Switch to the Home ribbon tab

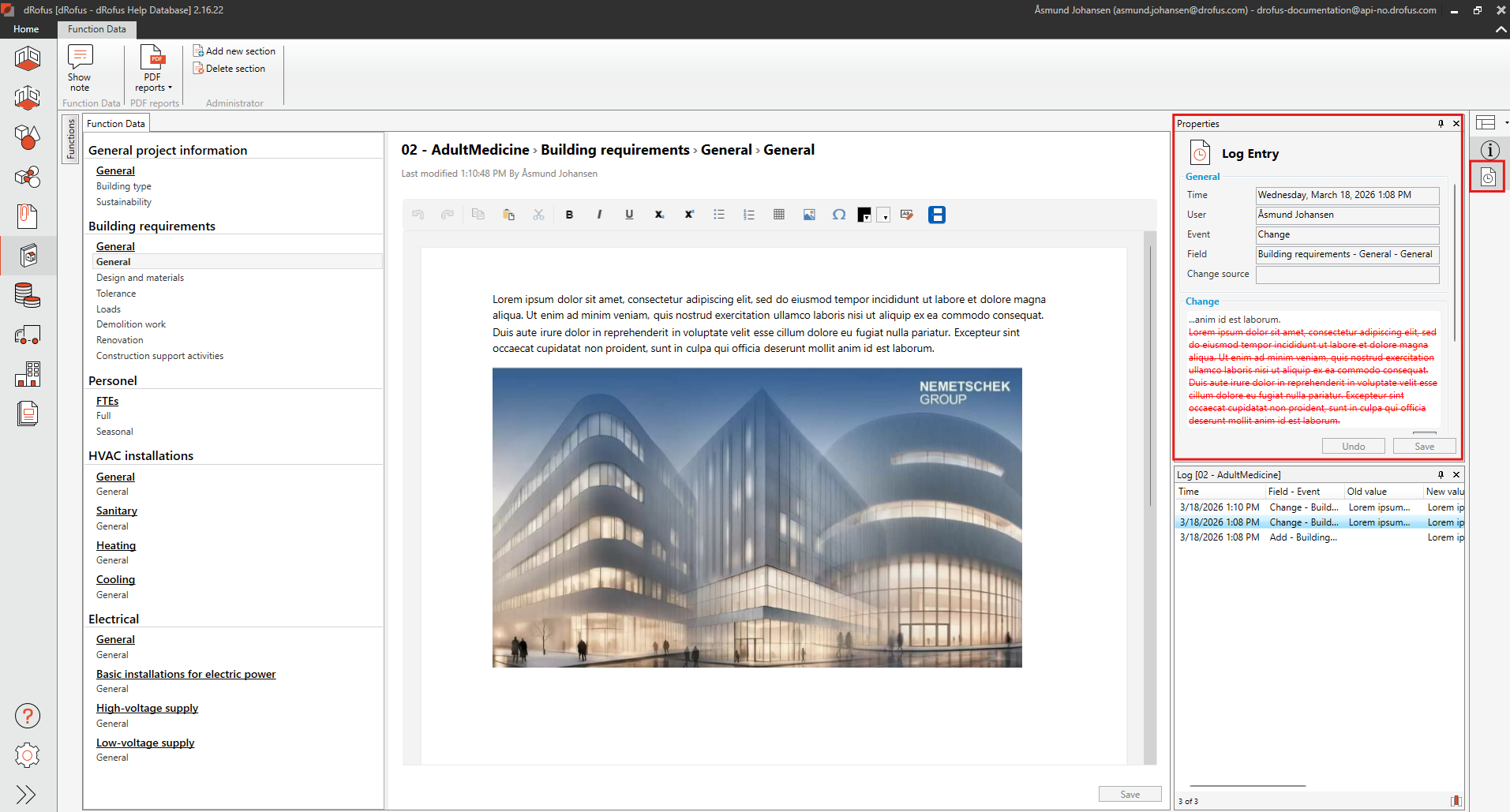coord(26,29)
